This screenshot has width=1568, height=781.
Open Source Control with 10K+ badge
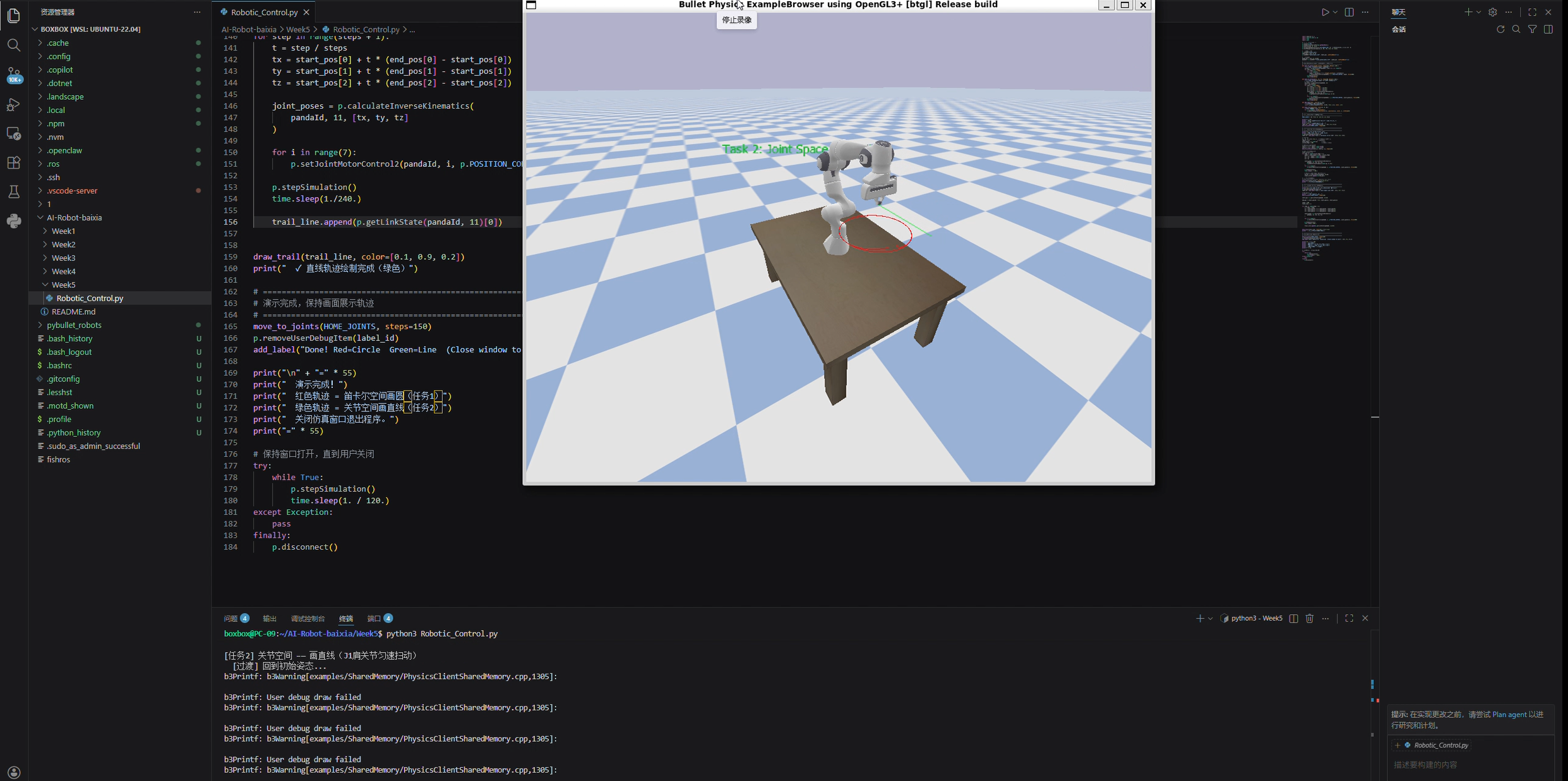tap(14, 75)
